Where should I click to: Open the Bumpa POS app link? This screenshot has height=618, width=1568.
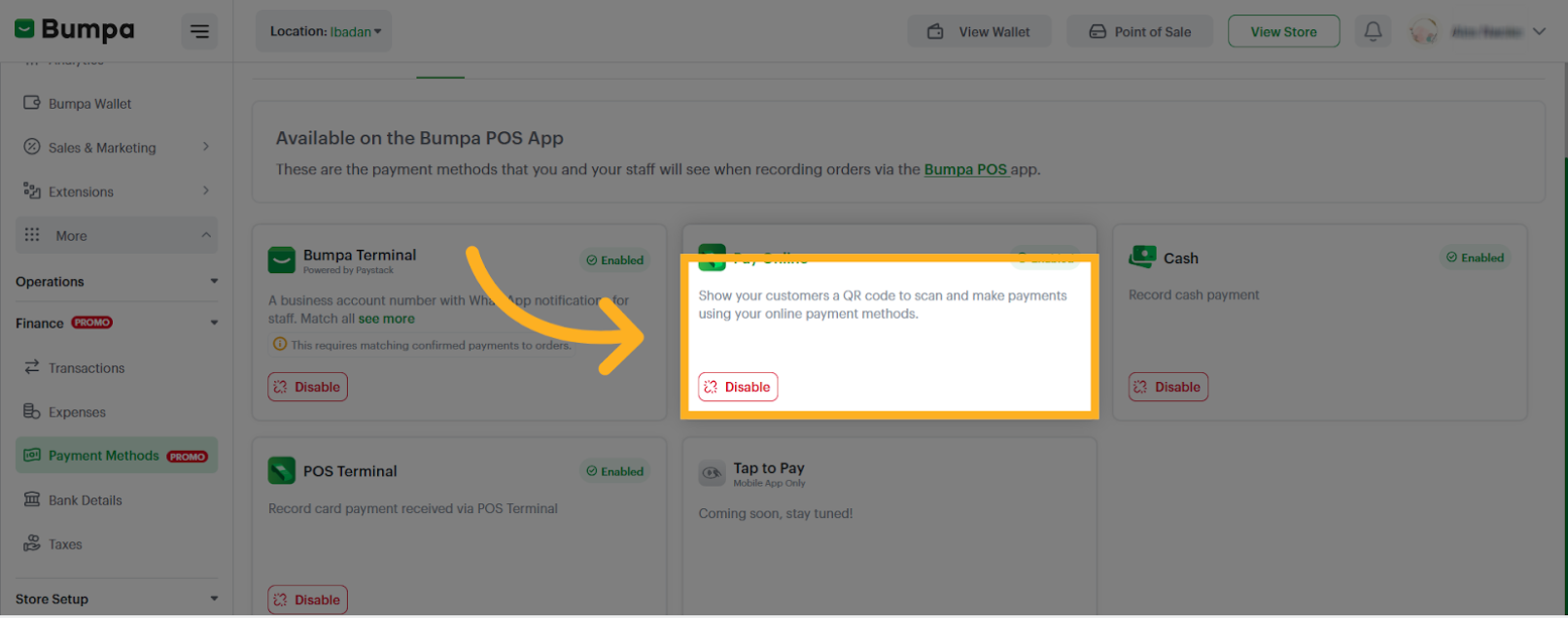[x=965, y=169]
